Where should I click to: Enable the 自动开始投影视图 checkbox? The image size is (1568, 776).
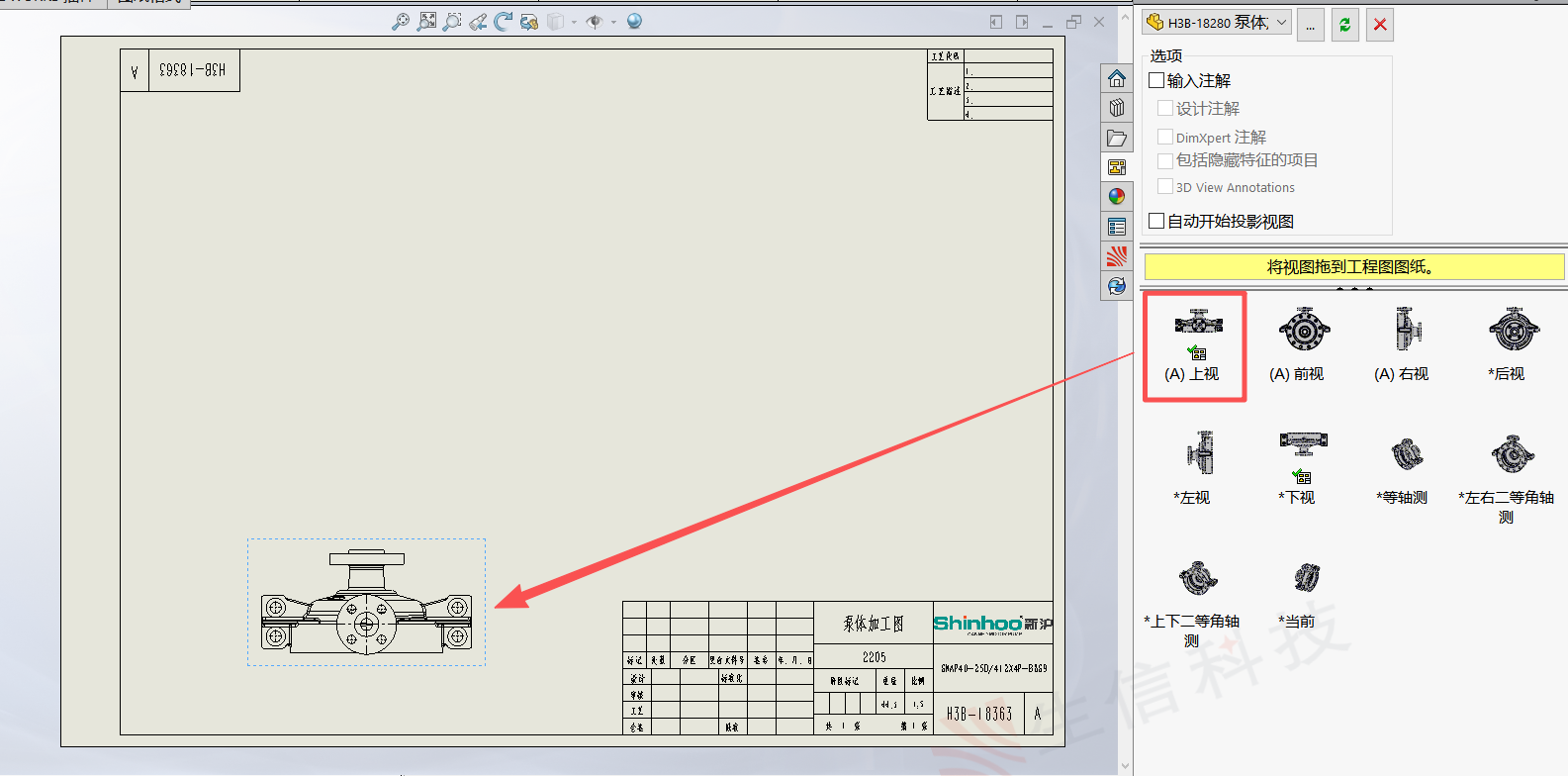click(x=1156, y=221)
